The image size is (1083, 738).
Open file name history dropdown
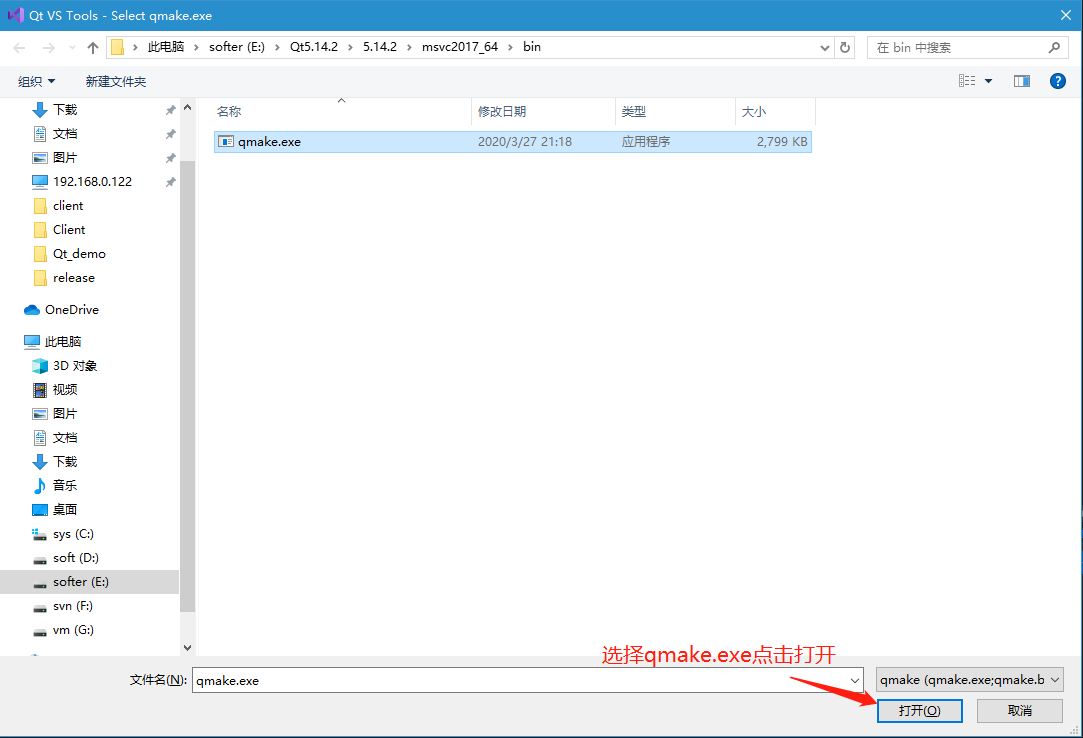pos(855,680)
